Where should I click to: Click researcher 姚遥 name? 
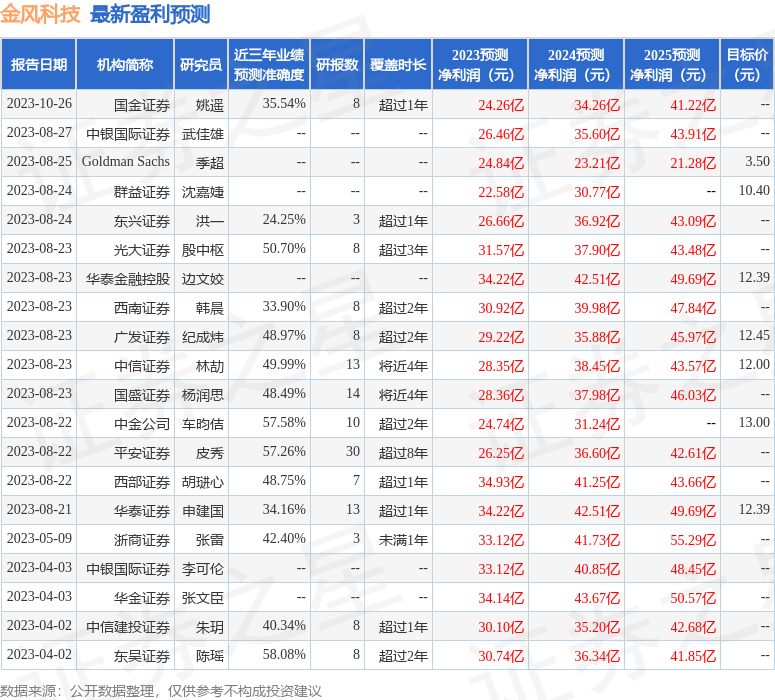click(x=210, y=104)
